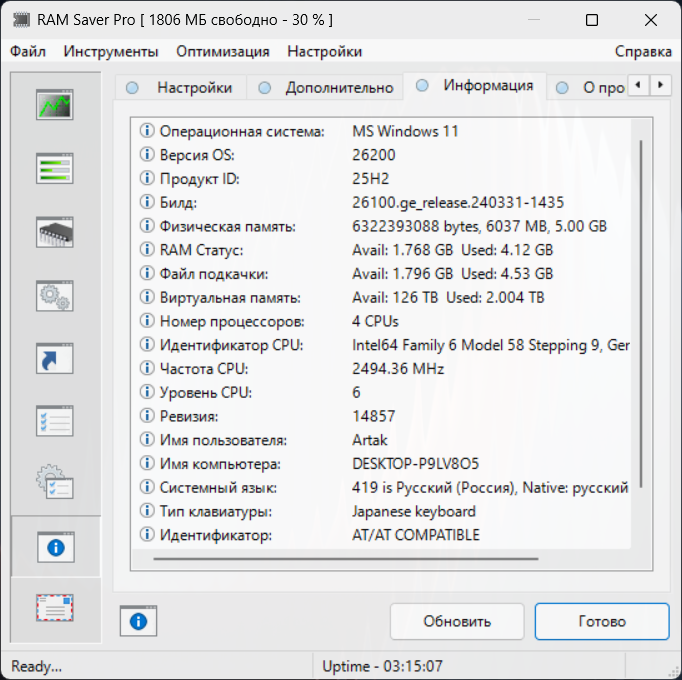Minimize the RAM Saver Pro window
The width and height of the screenshot is (682, 680).
[x=534, y=20]
